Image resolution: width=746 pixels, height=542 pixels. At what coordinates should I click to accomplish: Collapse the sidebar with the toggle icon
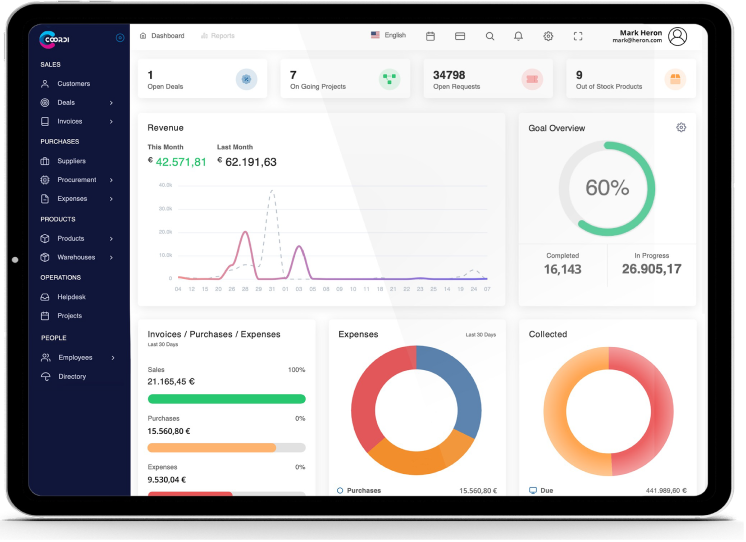(120, 38)
